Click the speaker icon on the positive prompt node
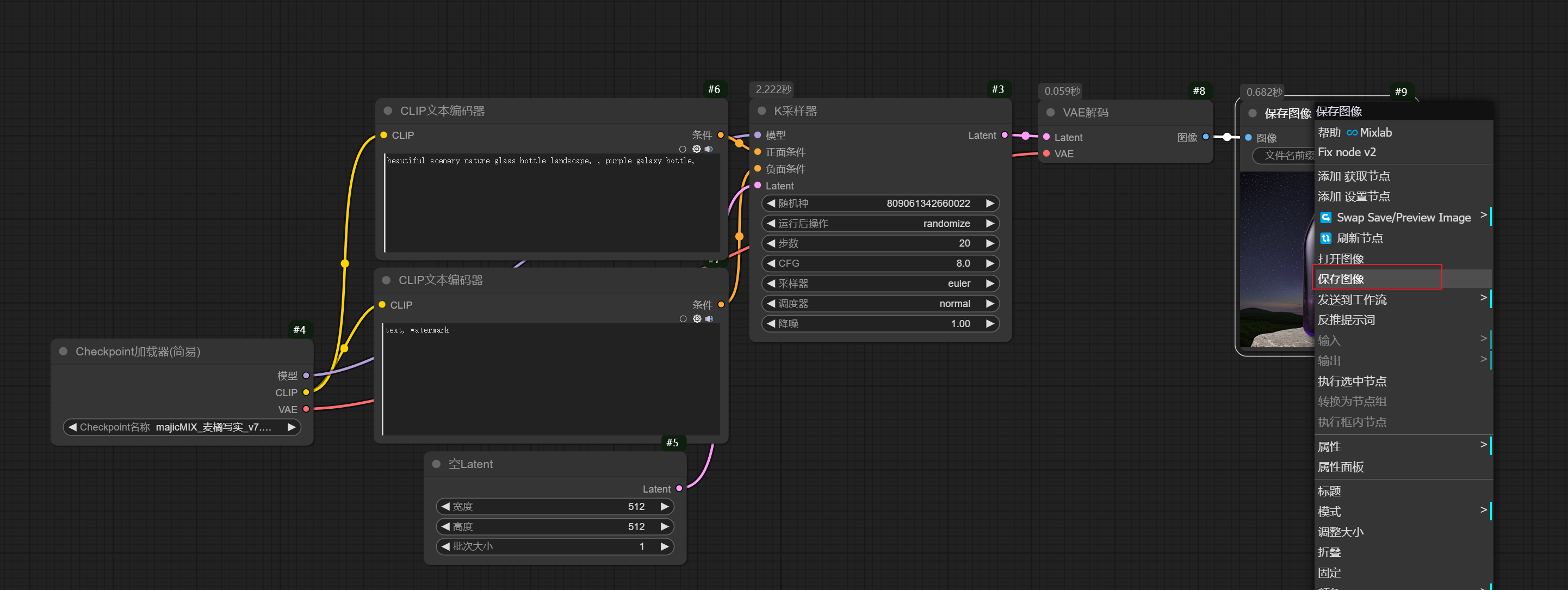1568x590 pixels. [709, 149]
